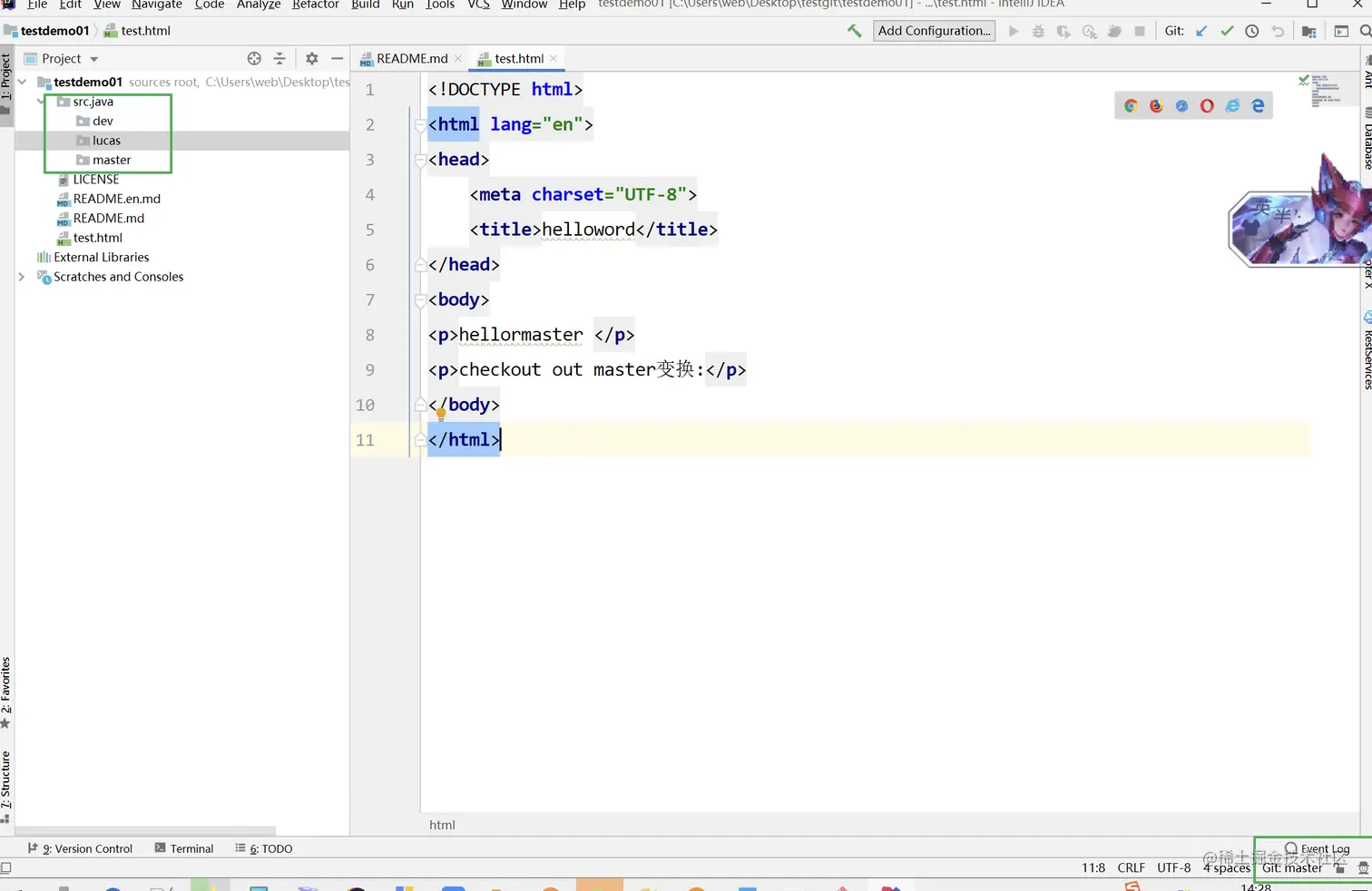
Task: Expand Scratches and Consoles node
Action: pos(22,277)
